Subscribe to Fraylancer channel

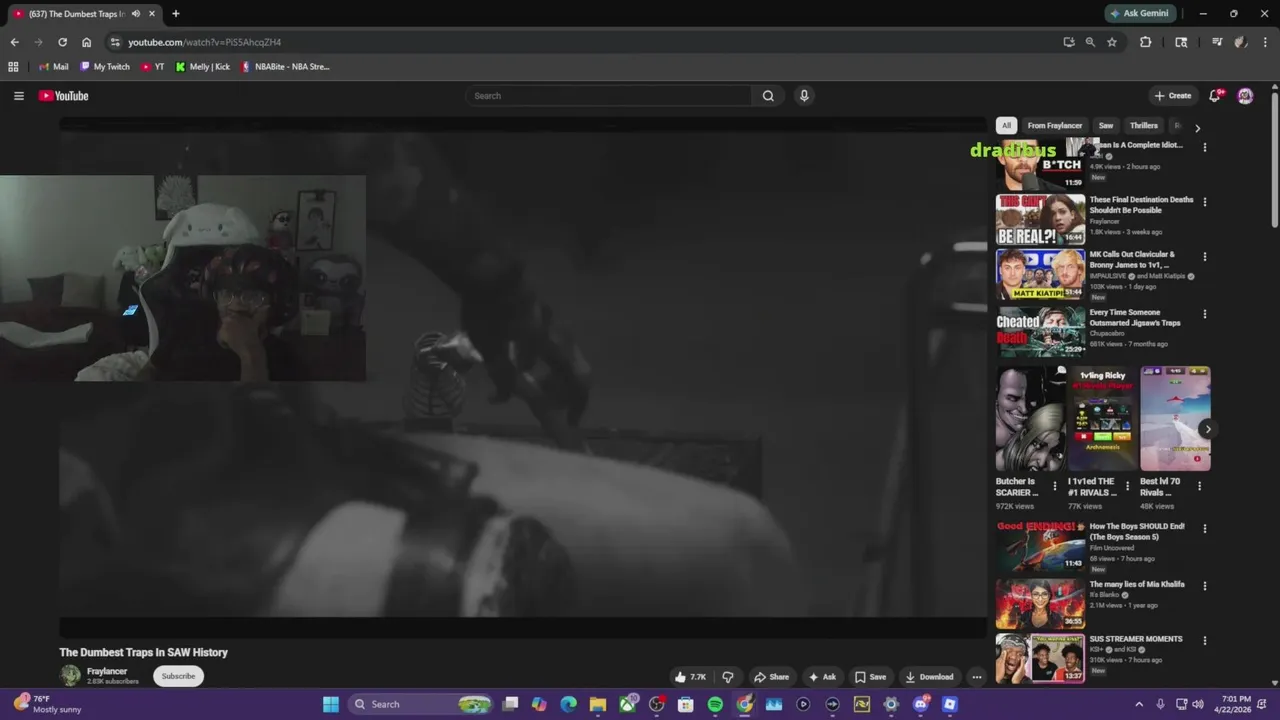[x=179, y=676]
